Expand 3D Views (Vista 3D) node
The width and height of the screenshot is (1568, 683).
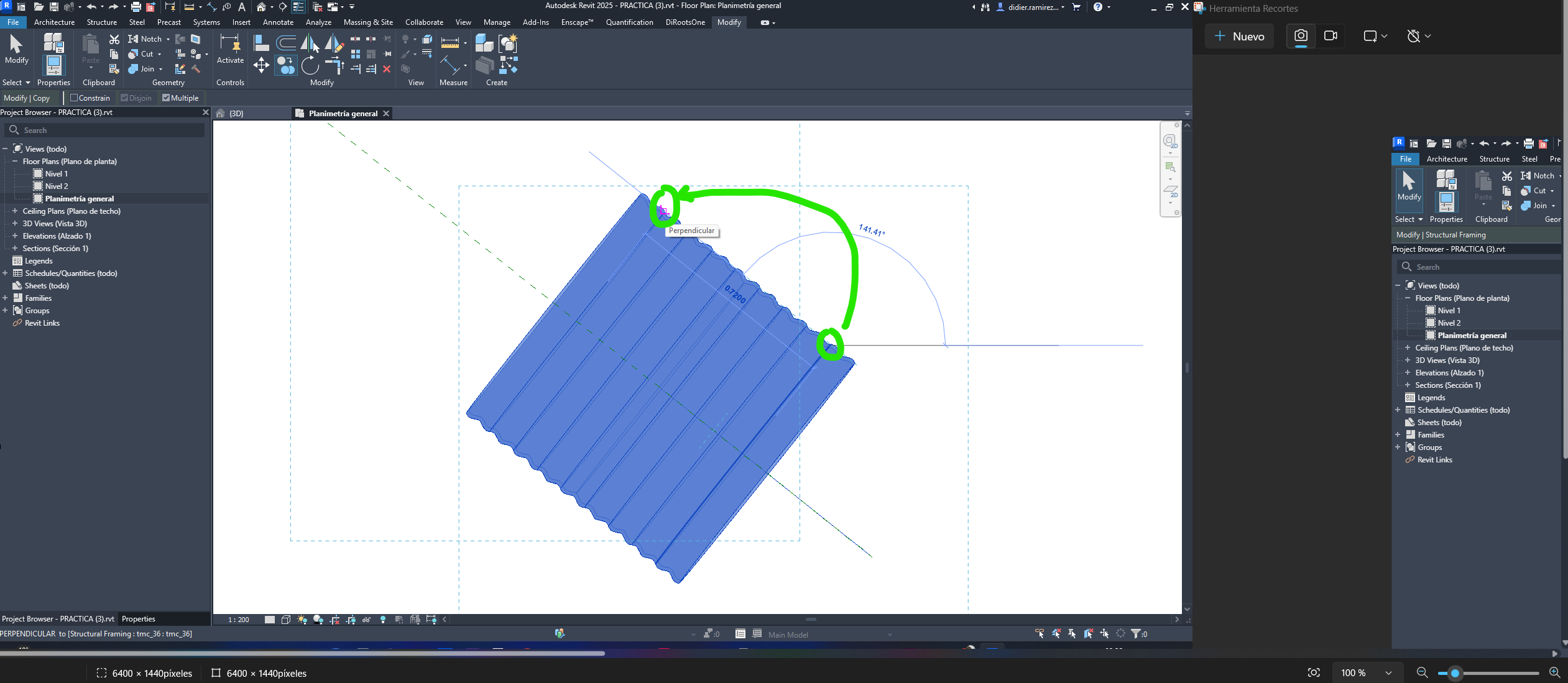click(x=15, y=223)
